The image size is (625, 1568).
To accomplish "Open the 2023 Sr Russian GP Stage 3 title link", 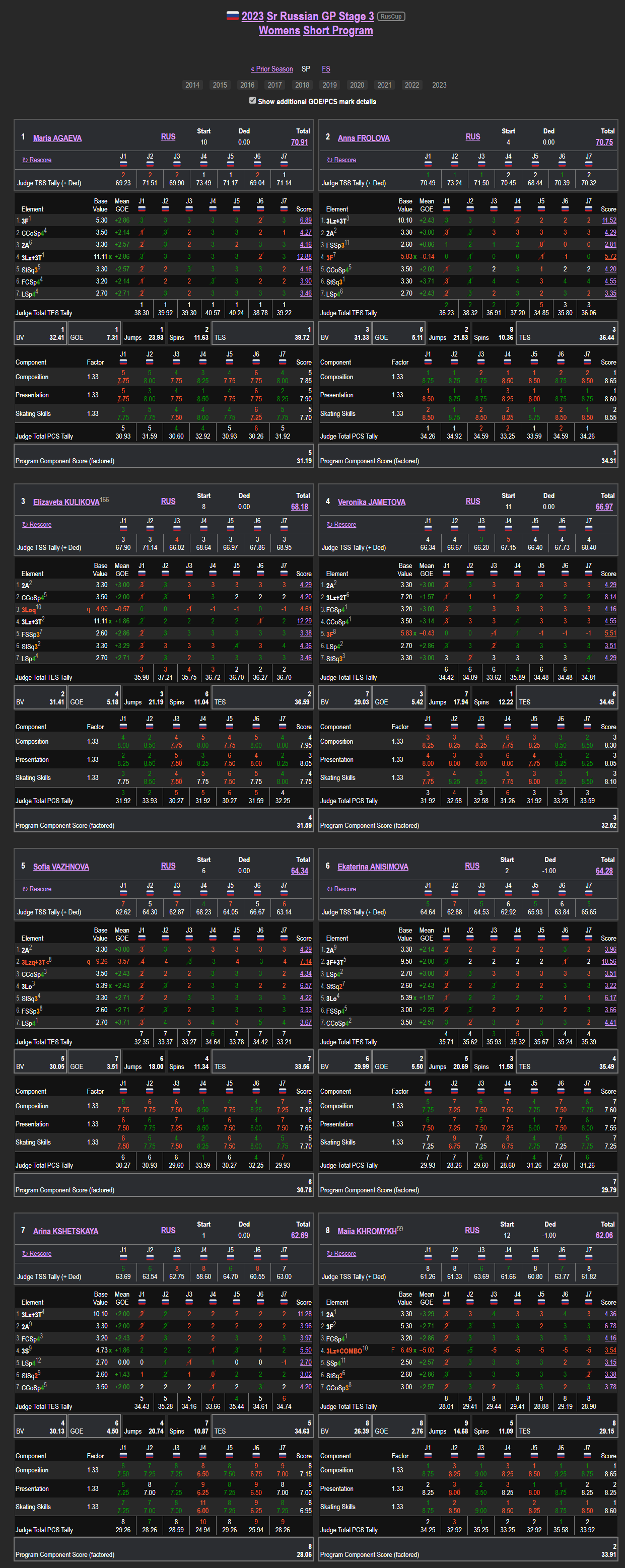I will point(307,17).
